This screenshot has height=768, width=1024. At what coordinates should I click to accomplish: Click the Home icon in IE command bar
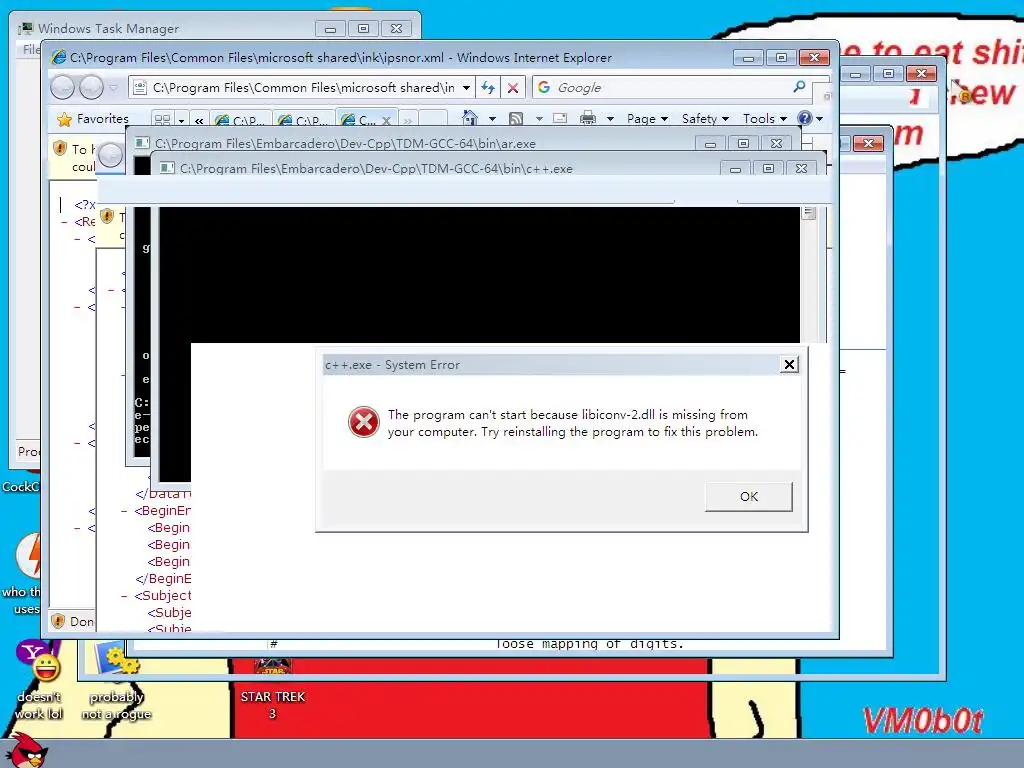tap(470, 118)
